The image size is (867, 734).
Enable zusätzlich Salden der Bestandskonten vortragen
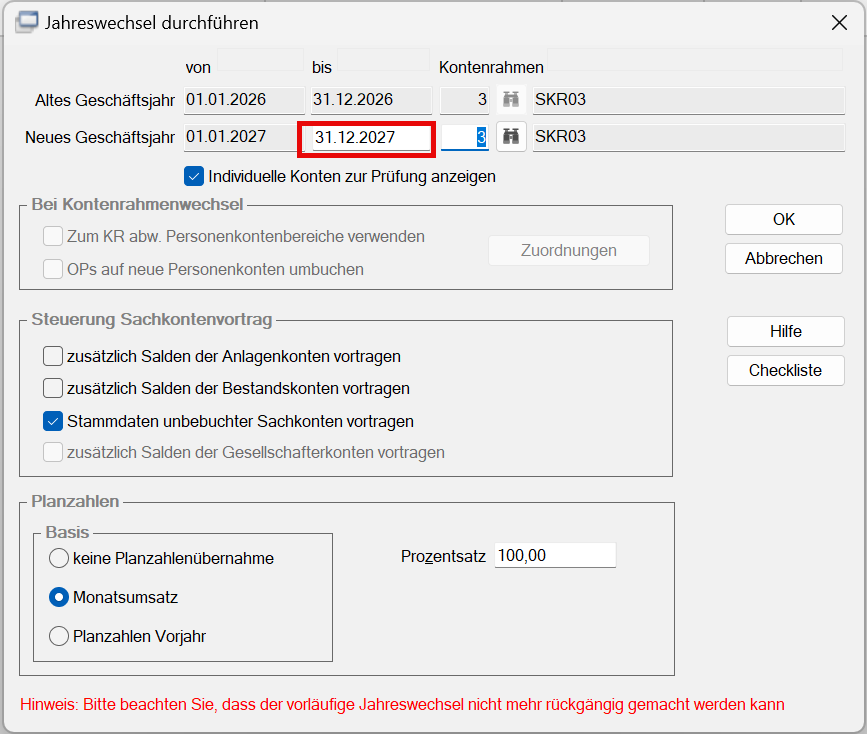(x=53, y=388)
